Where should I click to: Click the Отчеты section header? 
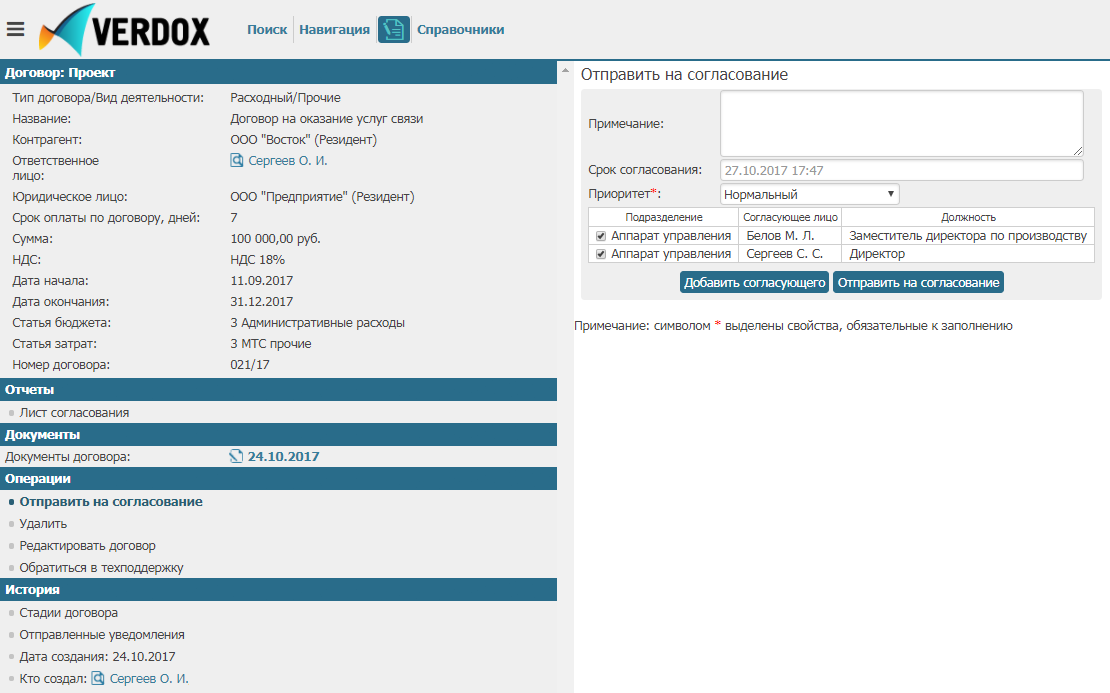pyautogui.click(x=278, y=389)
